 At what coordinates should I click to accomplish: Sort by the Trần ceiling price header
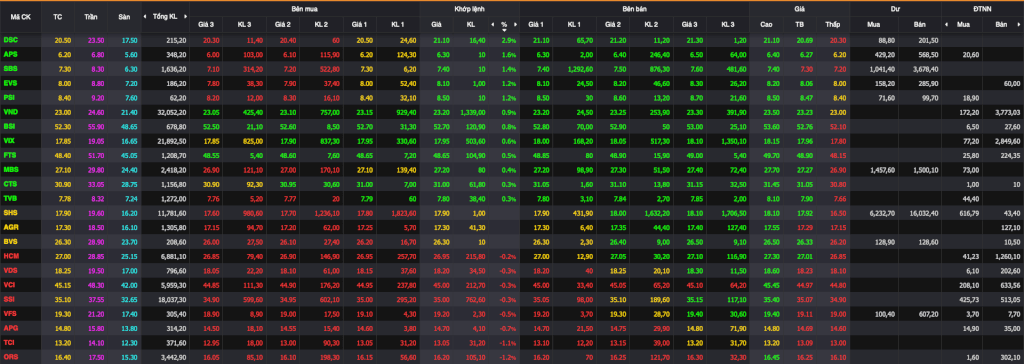tap(91, 16)
